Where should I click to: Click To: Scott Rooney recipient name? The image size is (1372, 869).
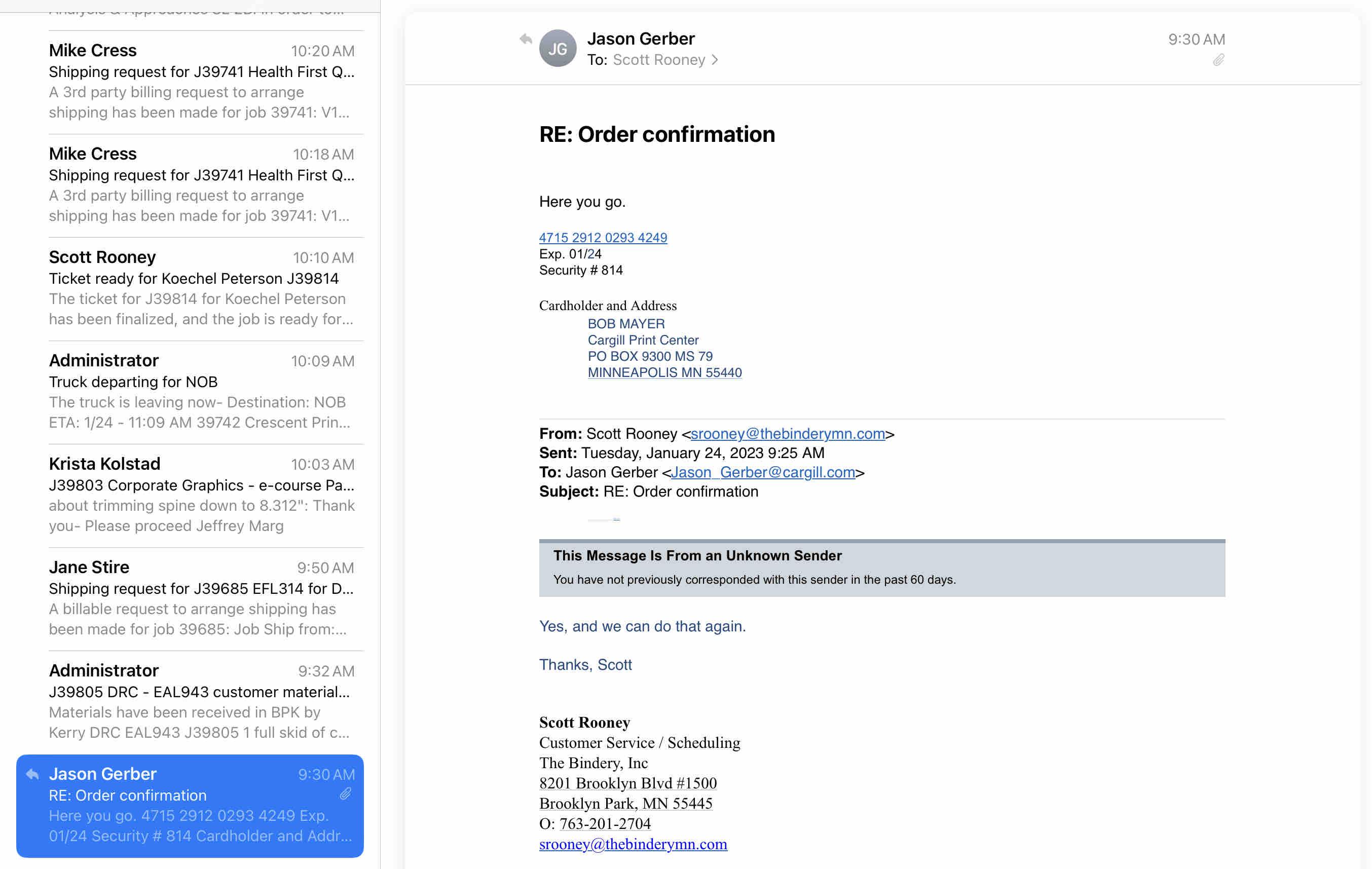659,60
